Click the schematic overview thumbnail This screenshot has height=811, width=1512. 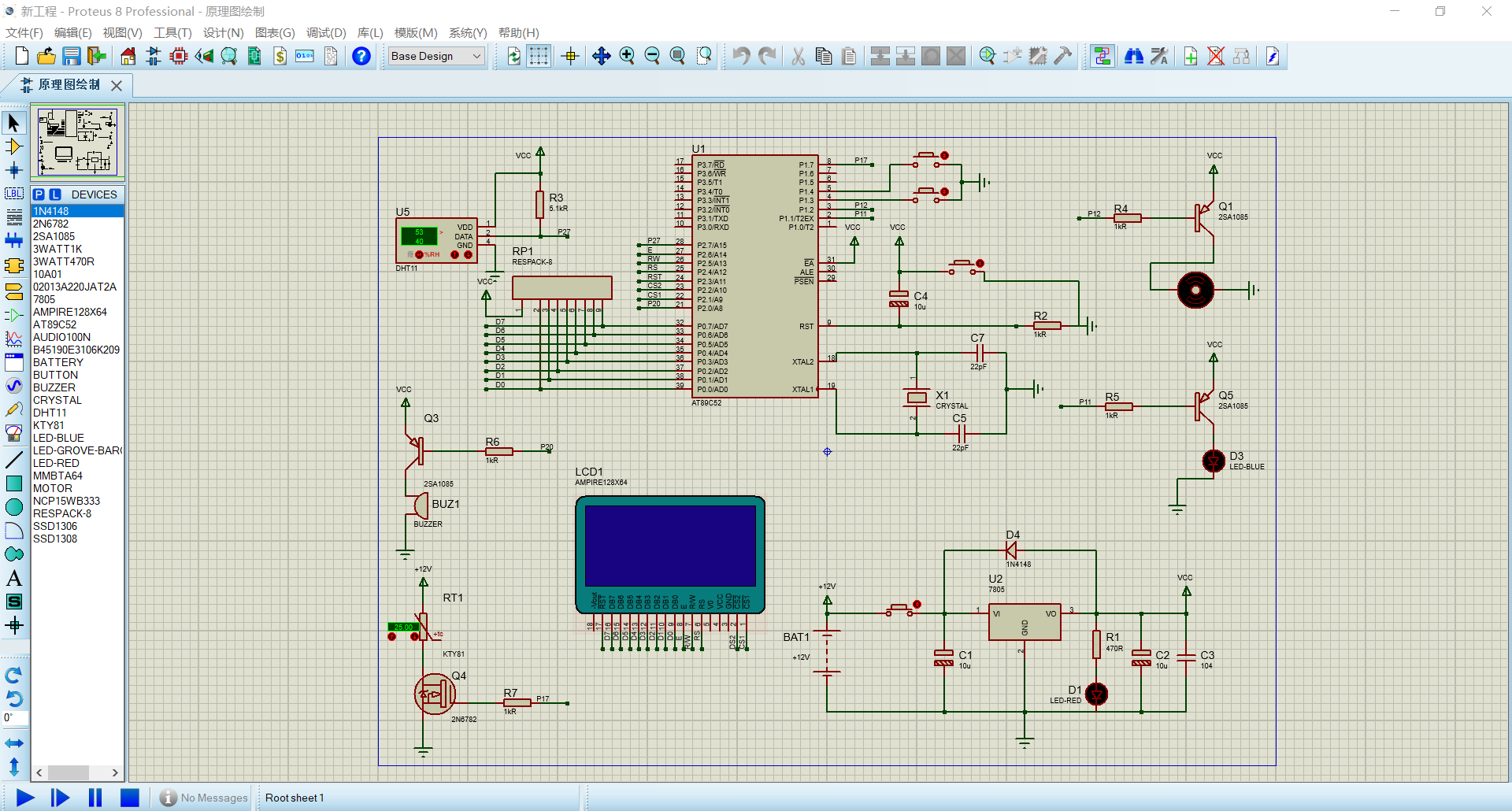(77, 142)
